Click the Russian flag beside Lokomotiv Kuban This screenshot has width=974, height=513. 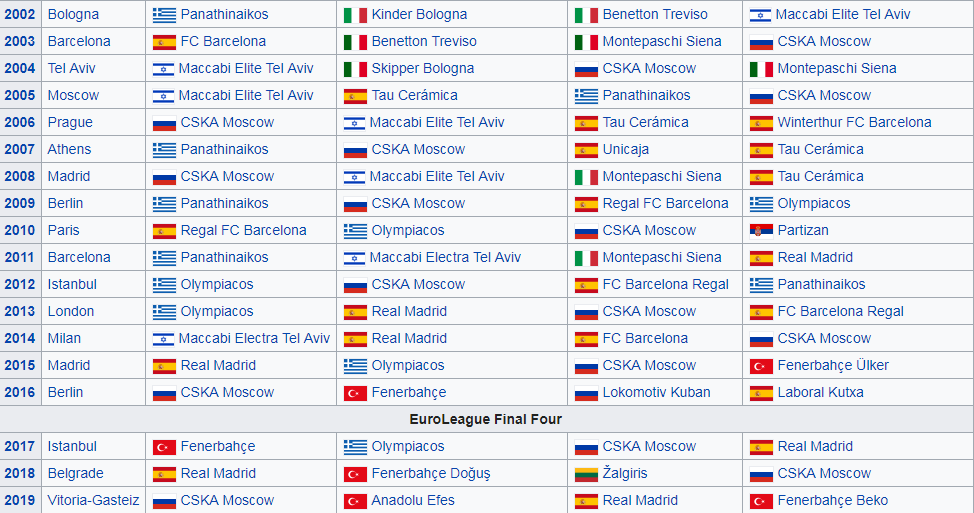click(x=586, y=392)
